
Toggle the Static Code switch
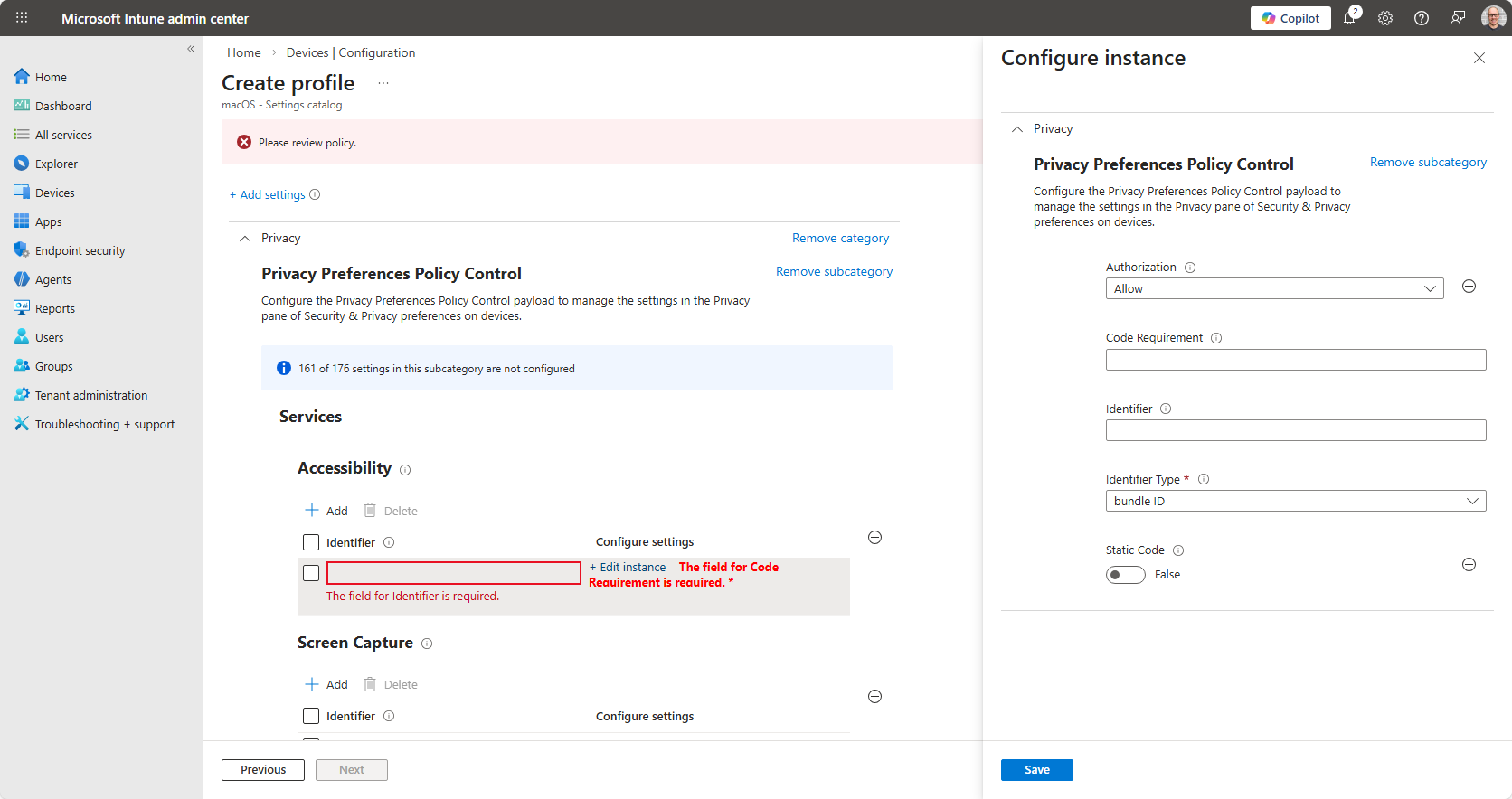click(1125, 575)
